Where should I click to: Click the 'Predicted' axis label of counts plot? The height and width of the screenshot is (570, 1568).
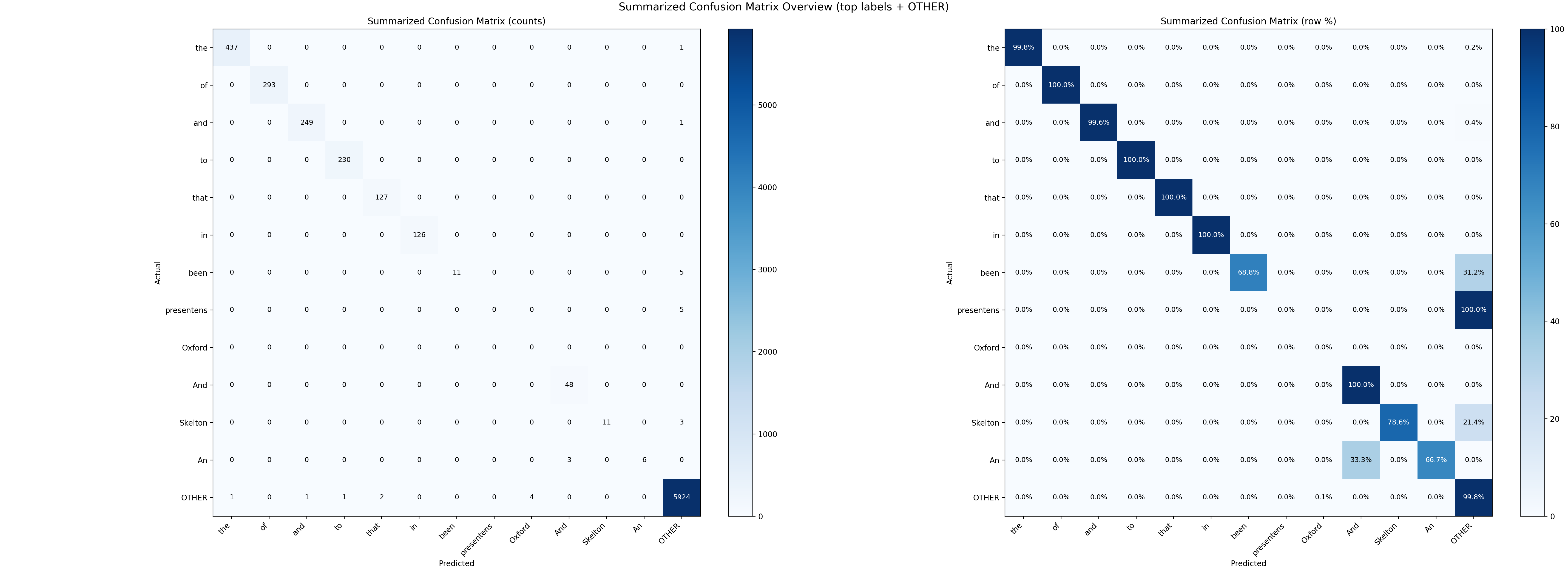(456, 563)
